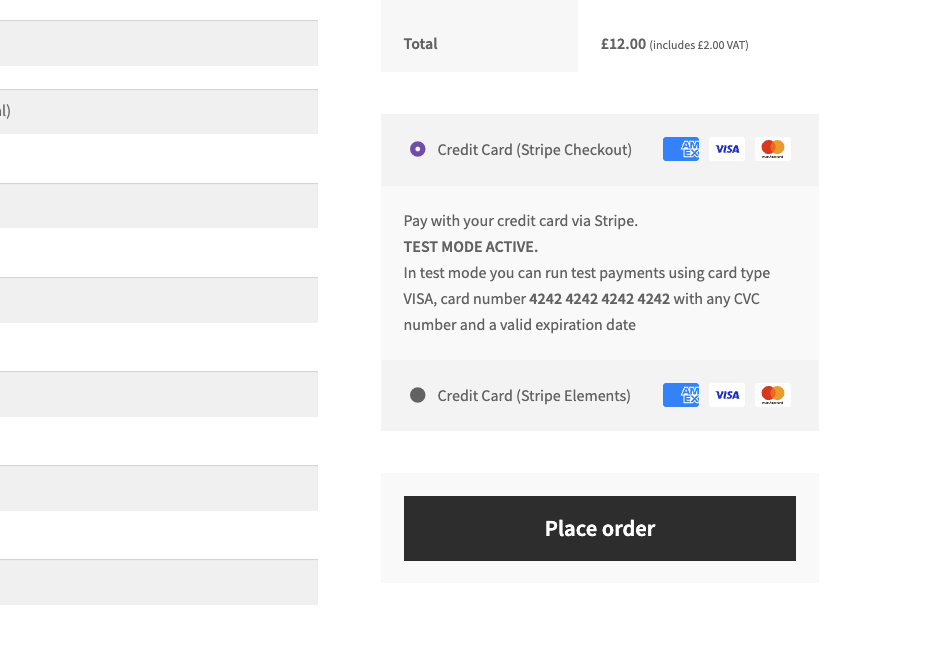Click "Pay with your credit card via Stripe" text
This screenshot has height=649, width=948.
pyautogui.click(x=521, y=221)
